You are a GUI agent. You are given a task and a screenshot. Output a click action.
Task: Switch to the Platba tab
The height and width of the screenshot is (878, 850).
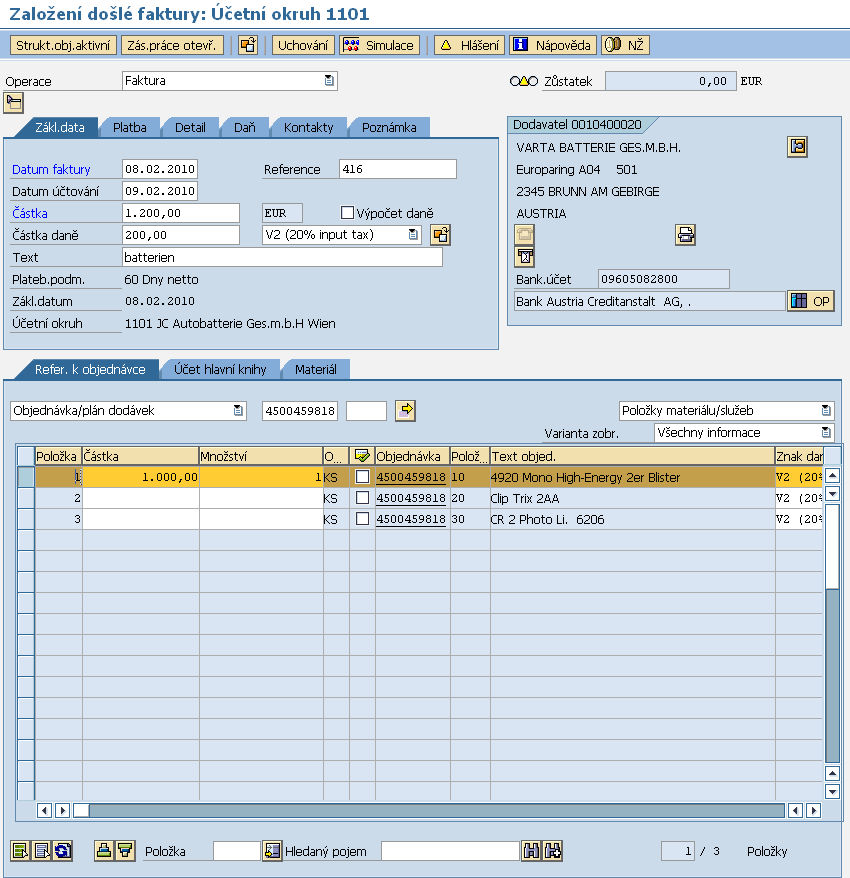[130, 127]
